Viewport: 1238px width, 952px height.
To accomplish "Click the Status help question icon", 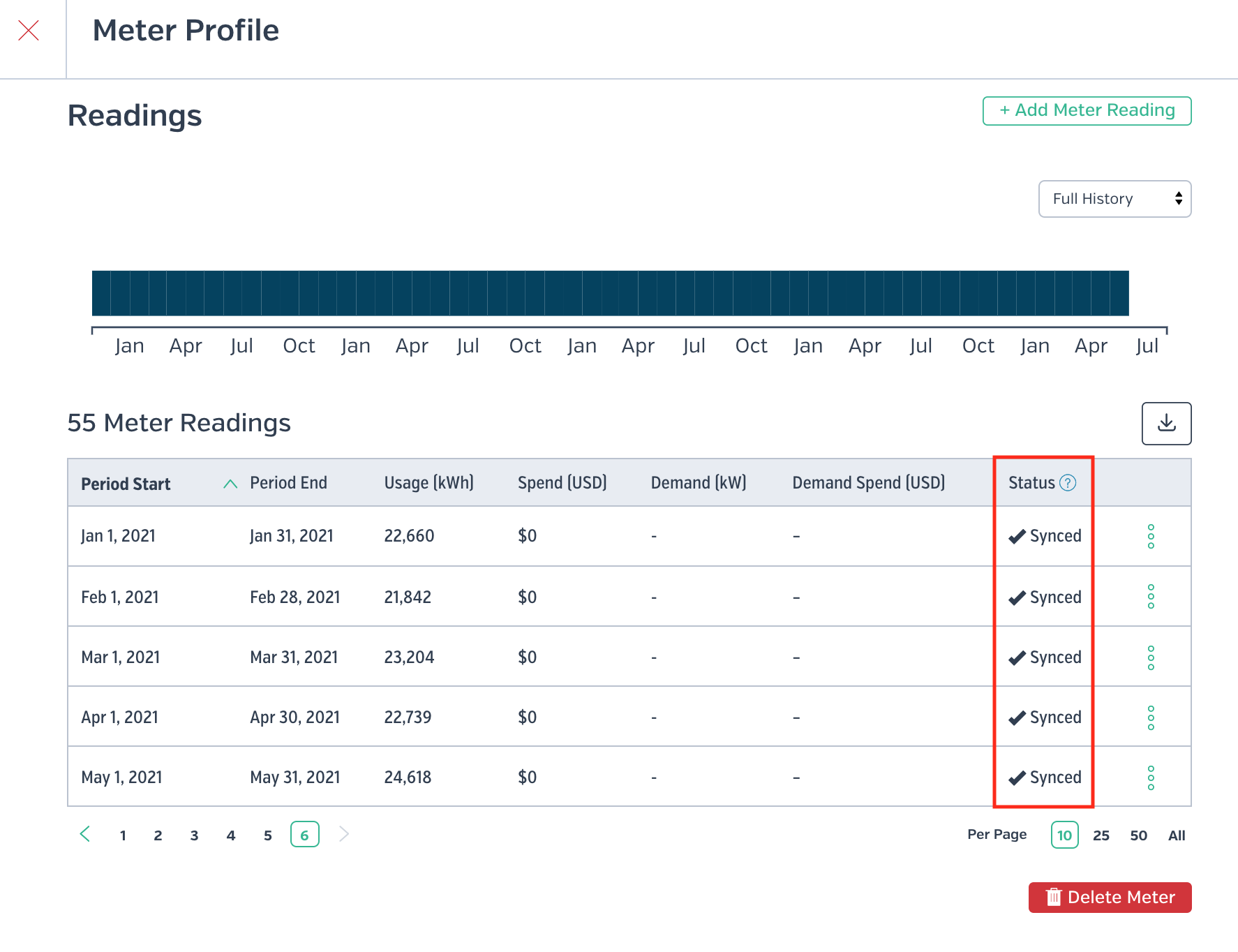I will pos(1068,482).
